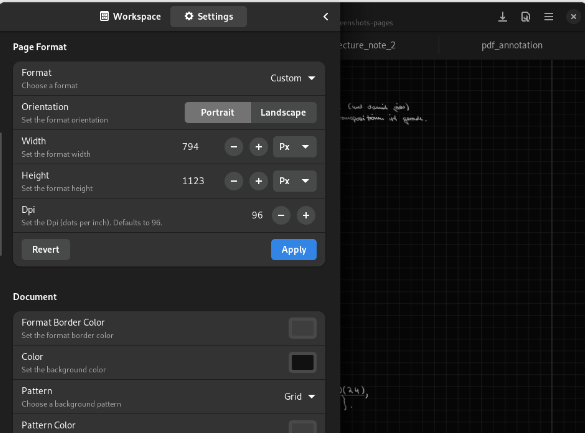The height and width of the screenshot is (433, 585).
Task: Decrease width with the minus button
Action: [234, 147]
